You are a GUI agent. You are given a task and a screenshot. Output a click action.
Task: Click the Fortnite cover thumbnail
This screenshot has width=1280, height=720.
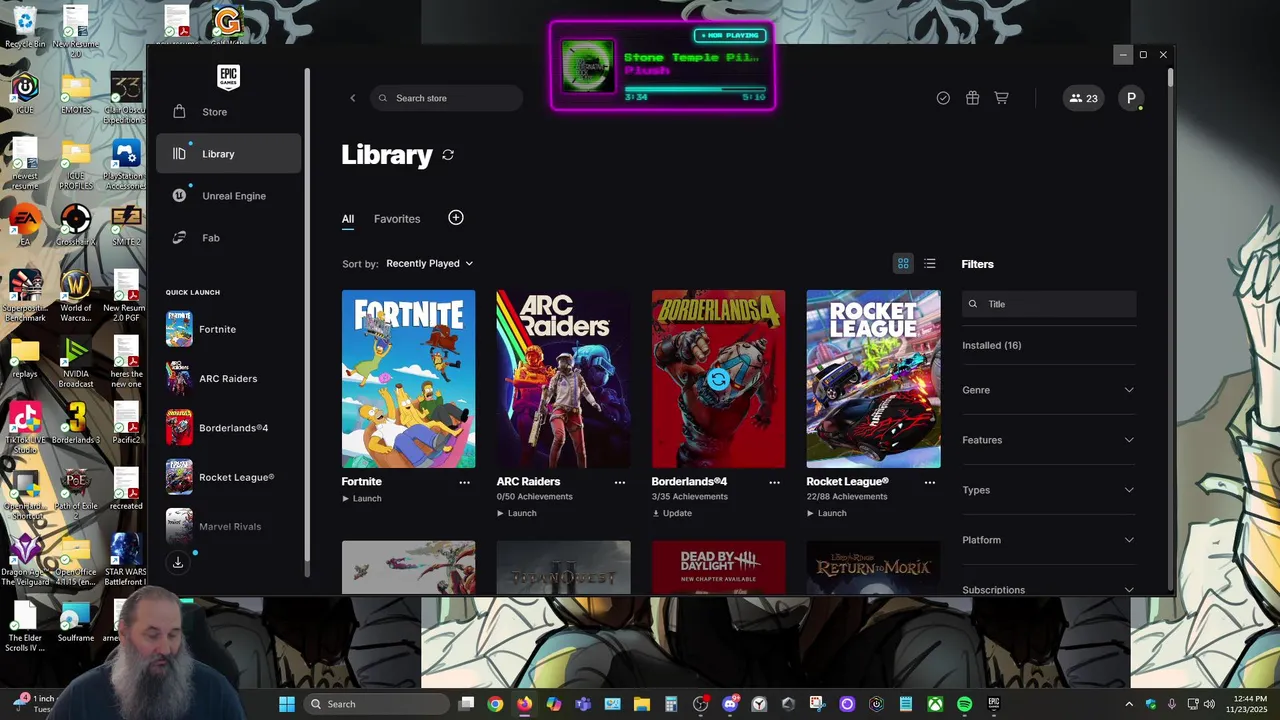point(408,379)
